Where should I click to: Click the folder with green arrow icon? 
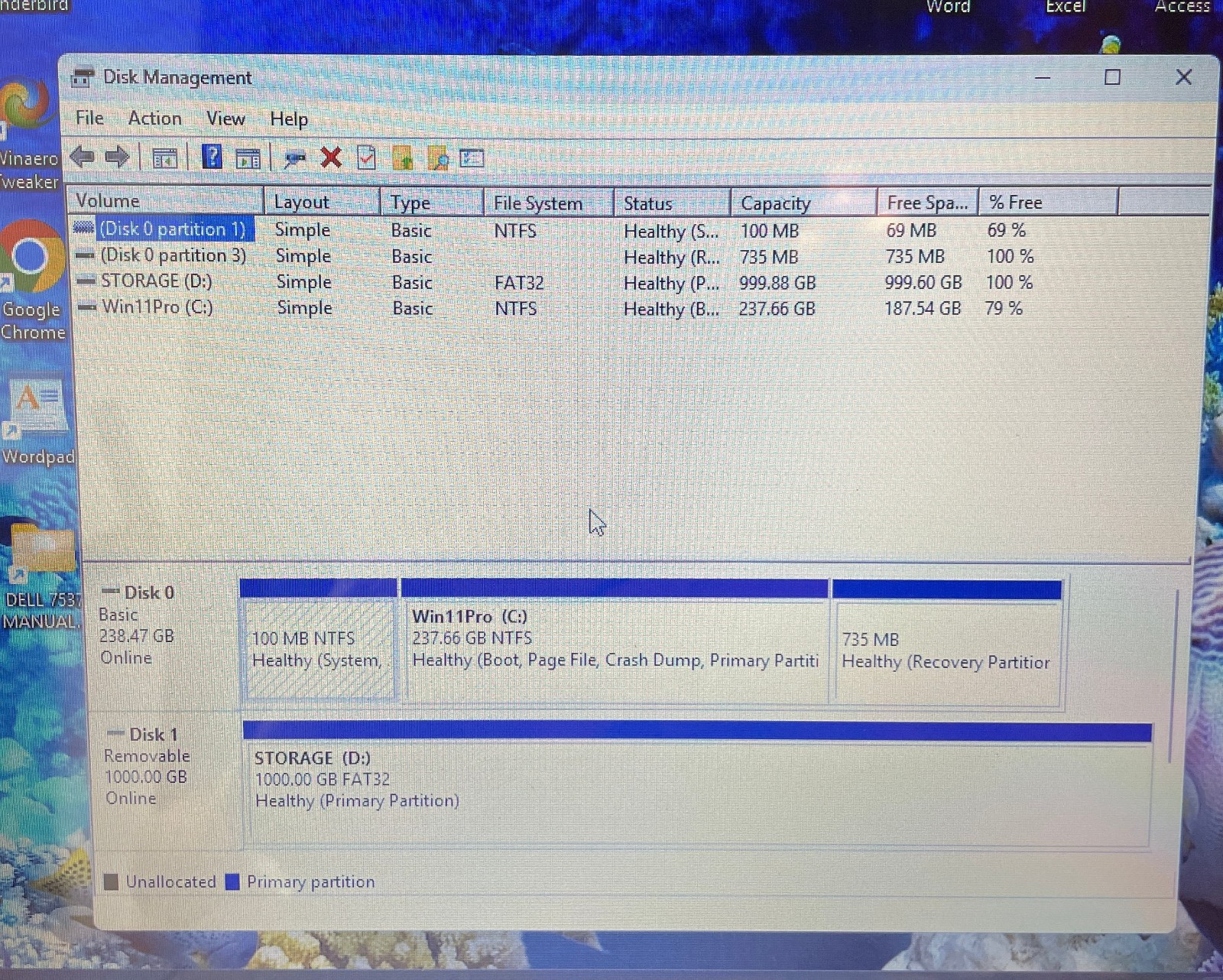point(403,157)
